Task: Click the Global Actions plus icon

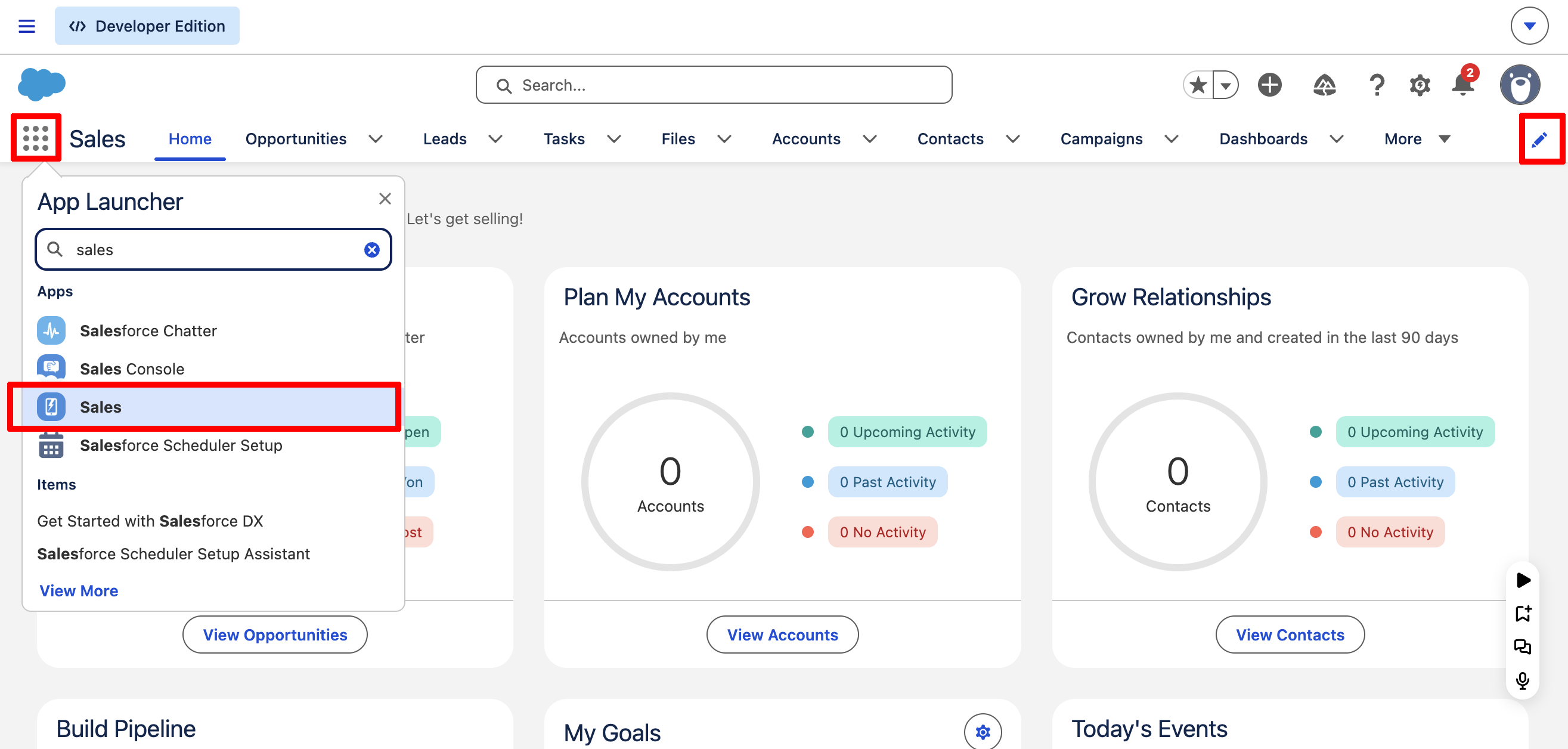Action: (x=1270, y=85)
